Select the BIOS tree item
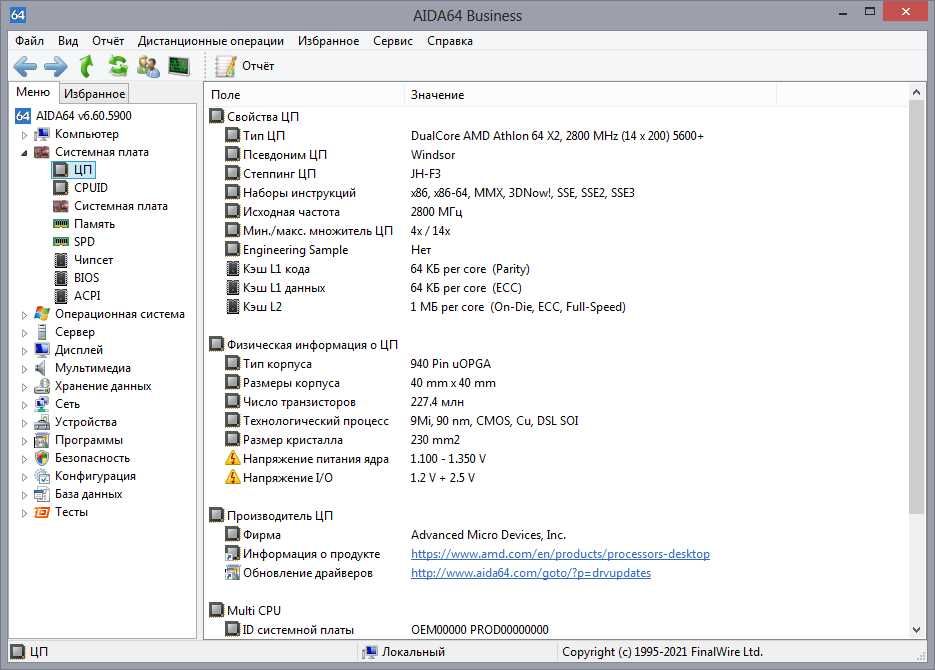Image resolution: width=935 pixels, height=670 pixels. pyautogui.click(x=86, y=278)
